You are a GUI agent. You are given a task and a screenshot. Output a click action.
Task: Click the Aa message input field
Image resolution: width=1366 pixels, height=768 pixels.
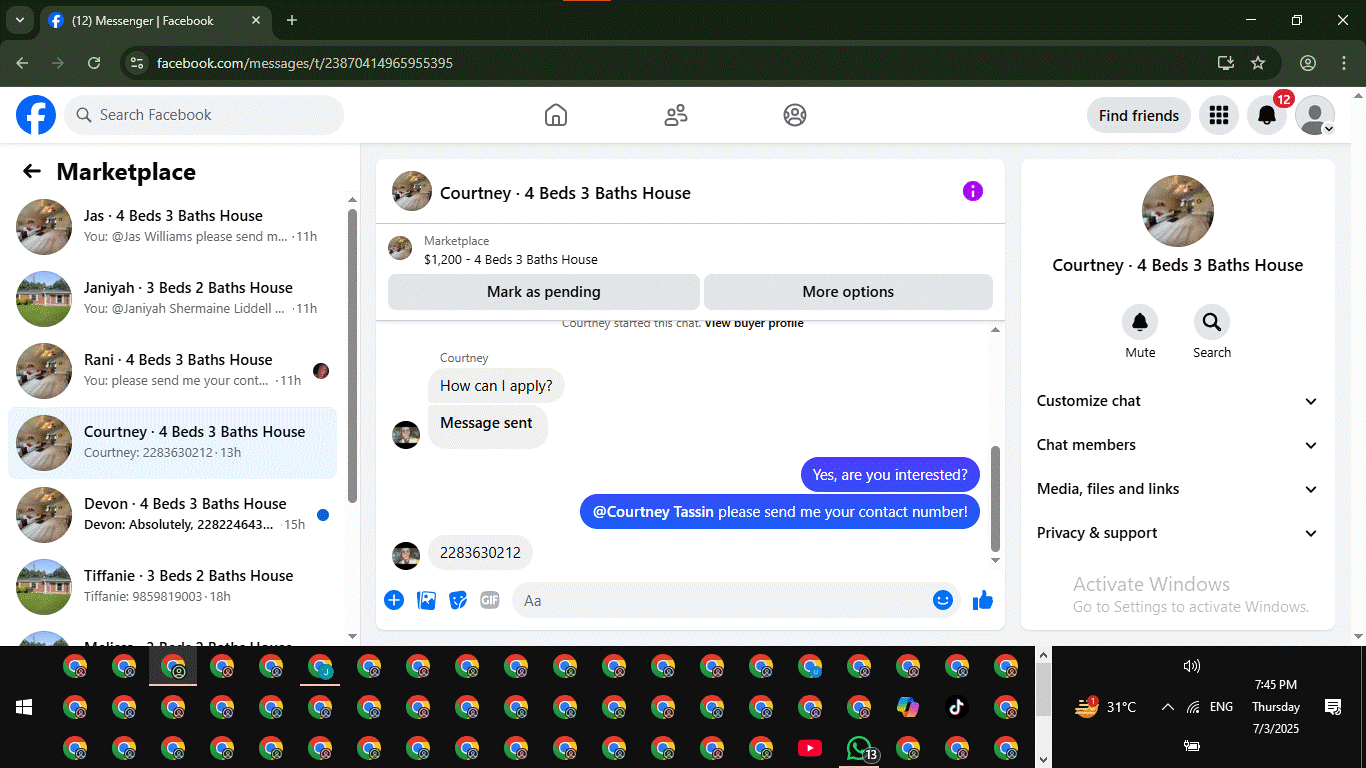tap(735, 600)
